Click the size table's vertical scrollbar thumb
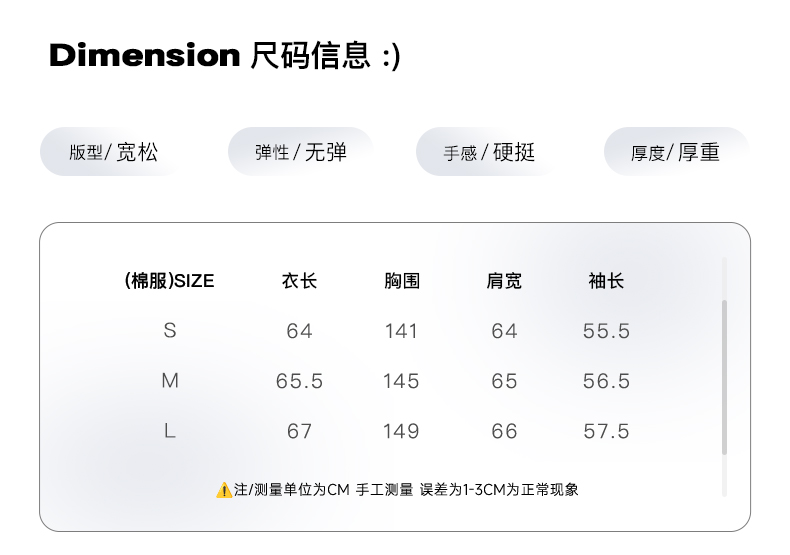790x555 pixels. [x=724, y=375]
